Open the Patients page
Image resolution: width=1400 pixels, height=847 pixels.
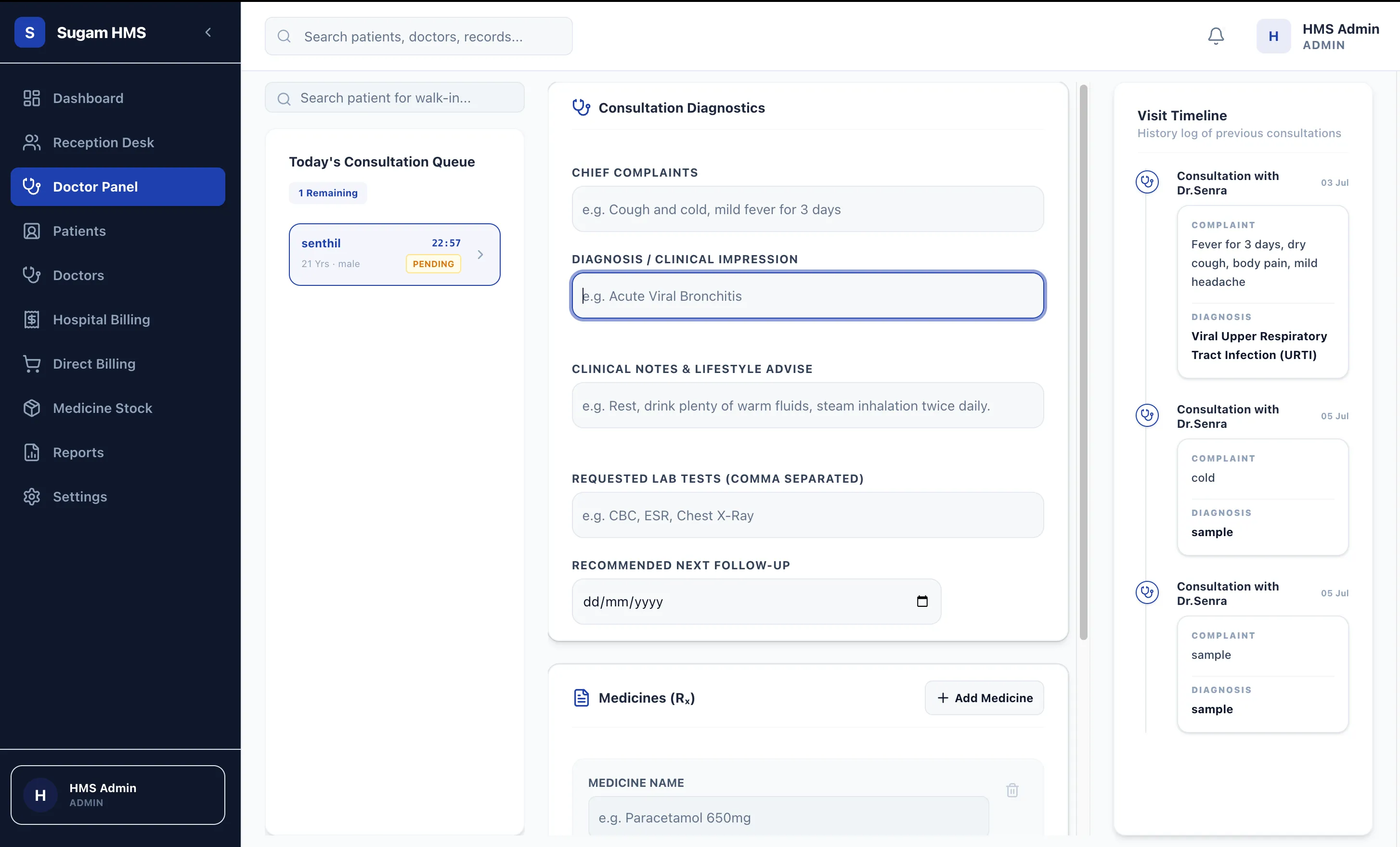pos(117,231)
